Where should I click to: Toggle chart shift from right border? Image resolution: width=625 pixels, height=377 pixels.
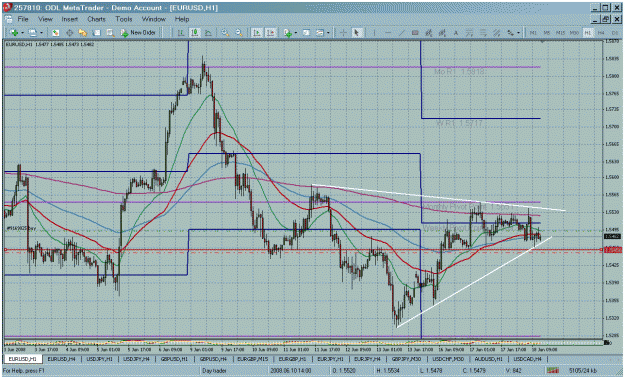[x=271, y=33]
